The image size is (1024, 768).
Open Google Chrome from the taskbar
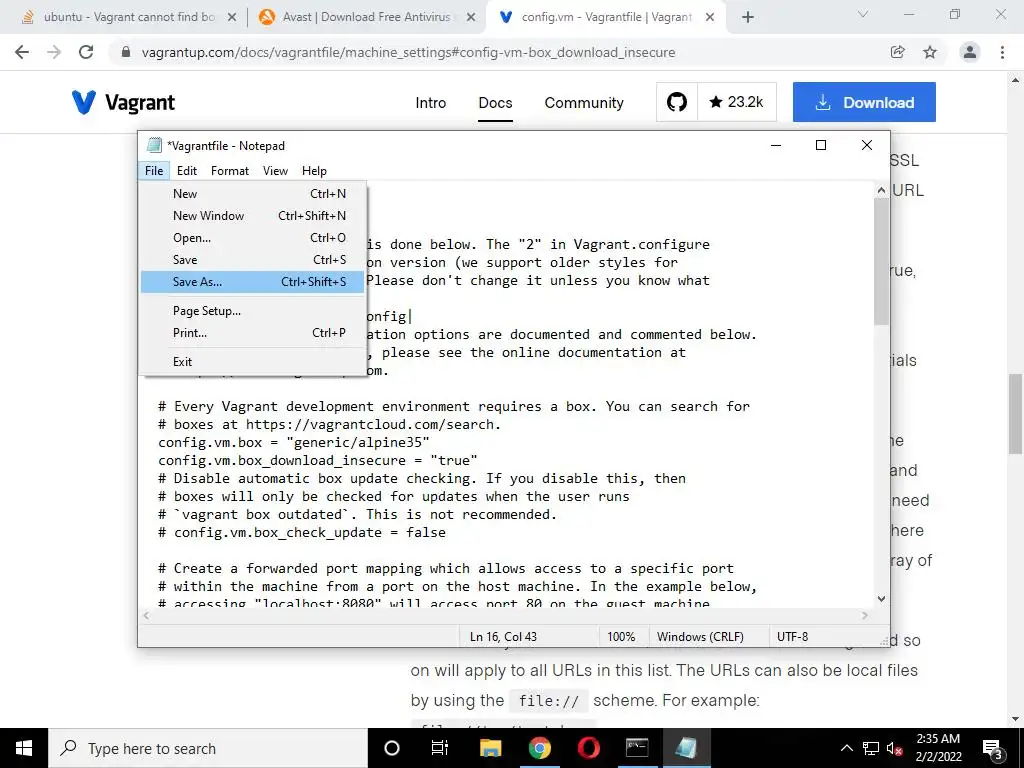tap(539, 748)
